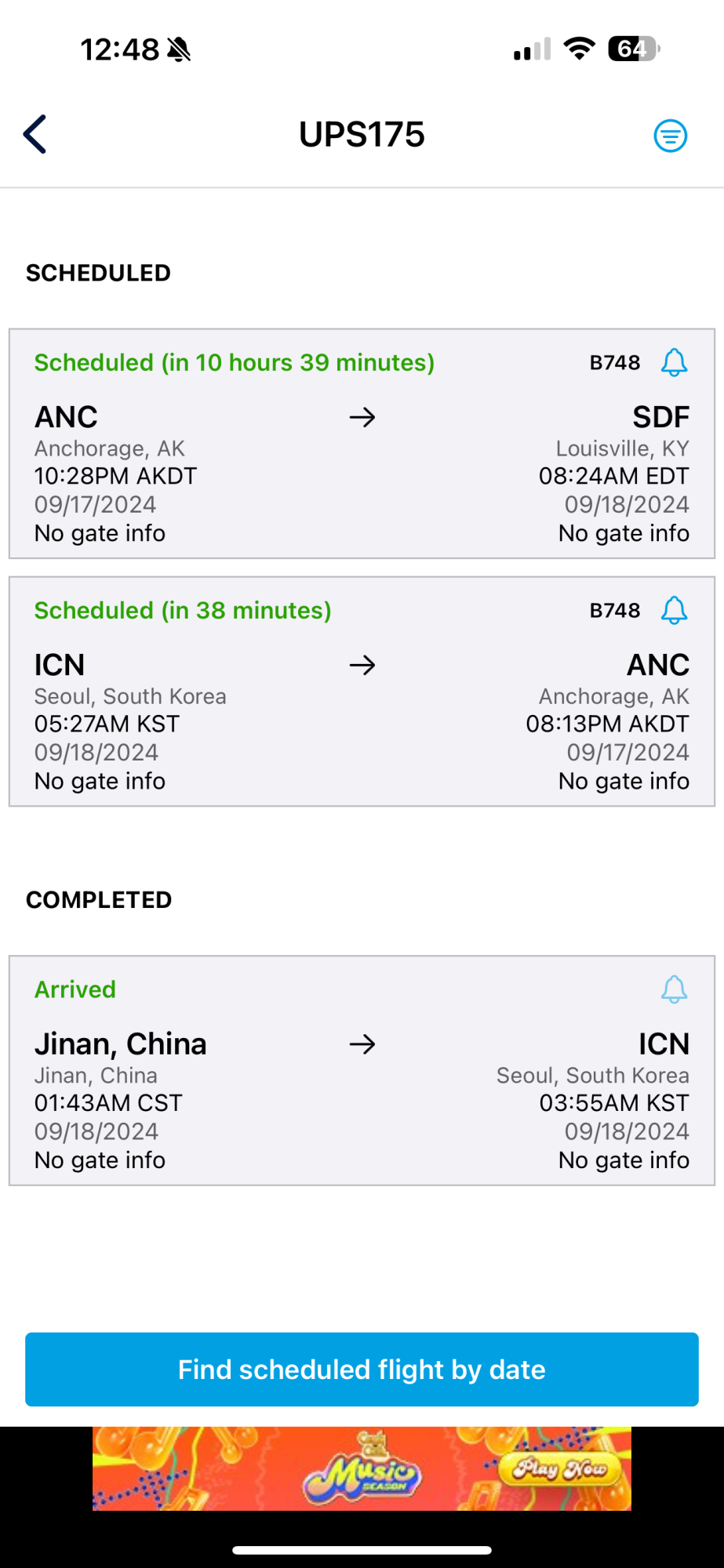Tap the UPS175 title

362,135
